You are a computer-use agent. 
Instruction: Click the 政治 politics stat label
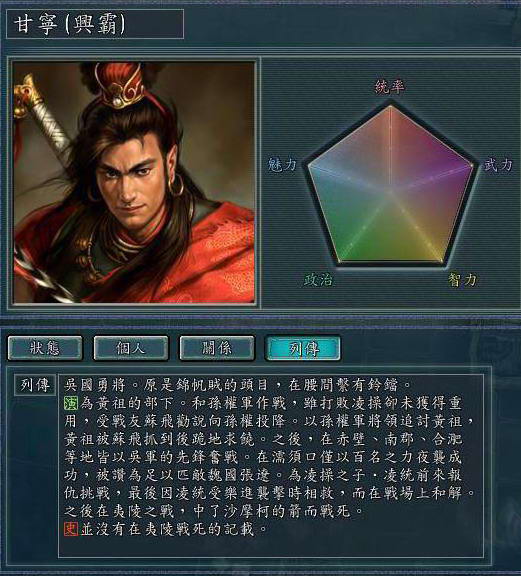(318, 280)
